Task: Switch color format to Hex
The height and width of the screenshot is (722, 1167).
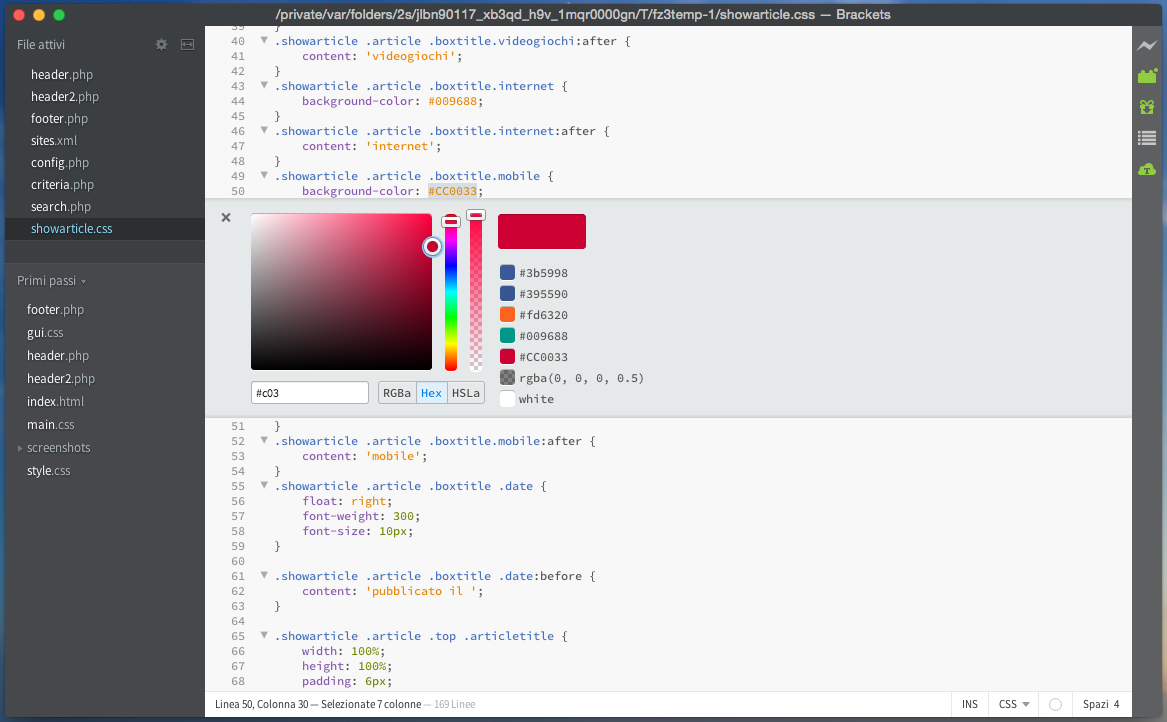Action: (432, 393)
